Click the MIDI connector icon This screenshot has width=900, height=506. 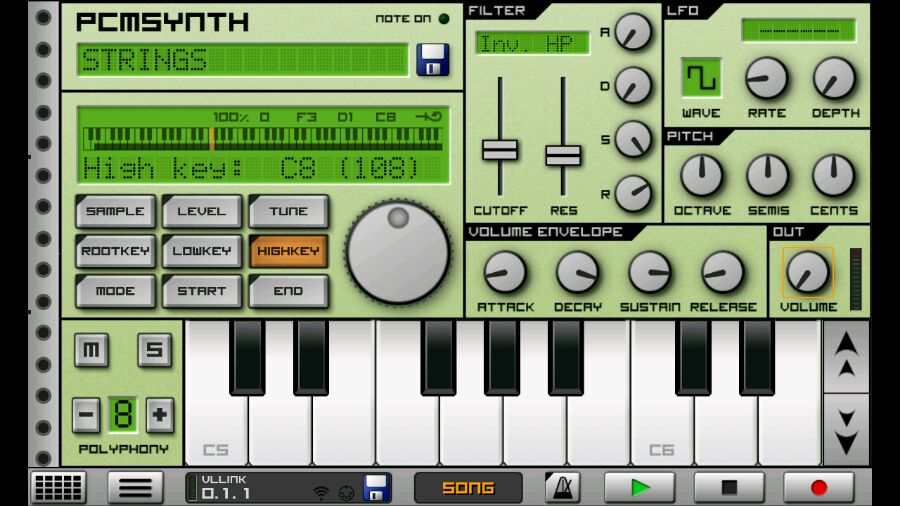(x=346, y=492)
